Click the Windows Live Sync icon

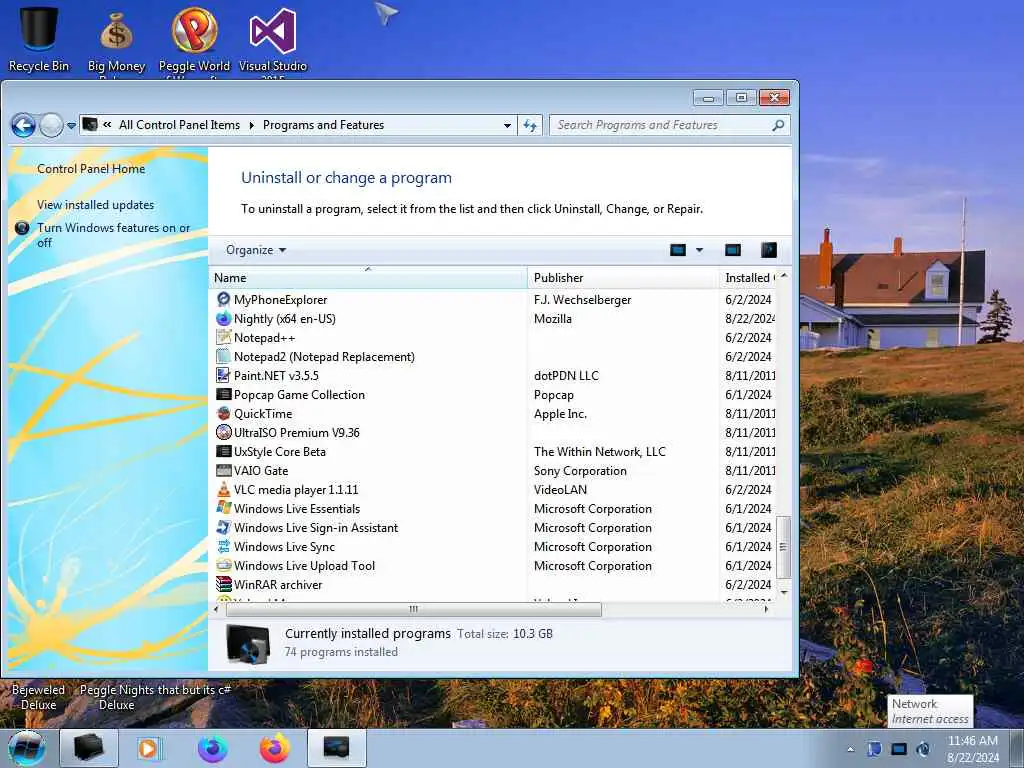223,546
